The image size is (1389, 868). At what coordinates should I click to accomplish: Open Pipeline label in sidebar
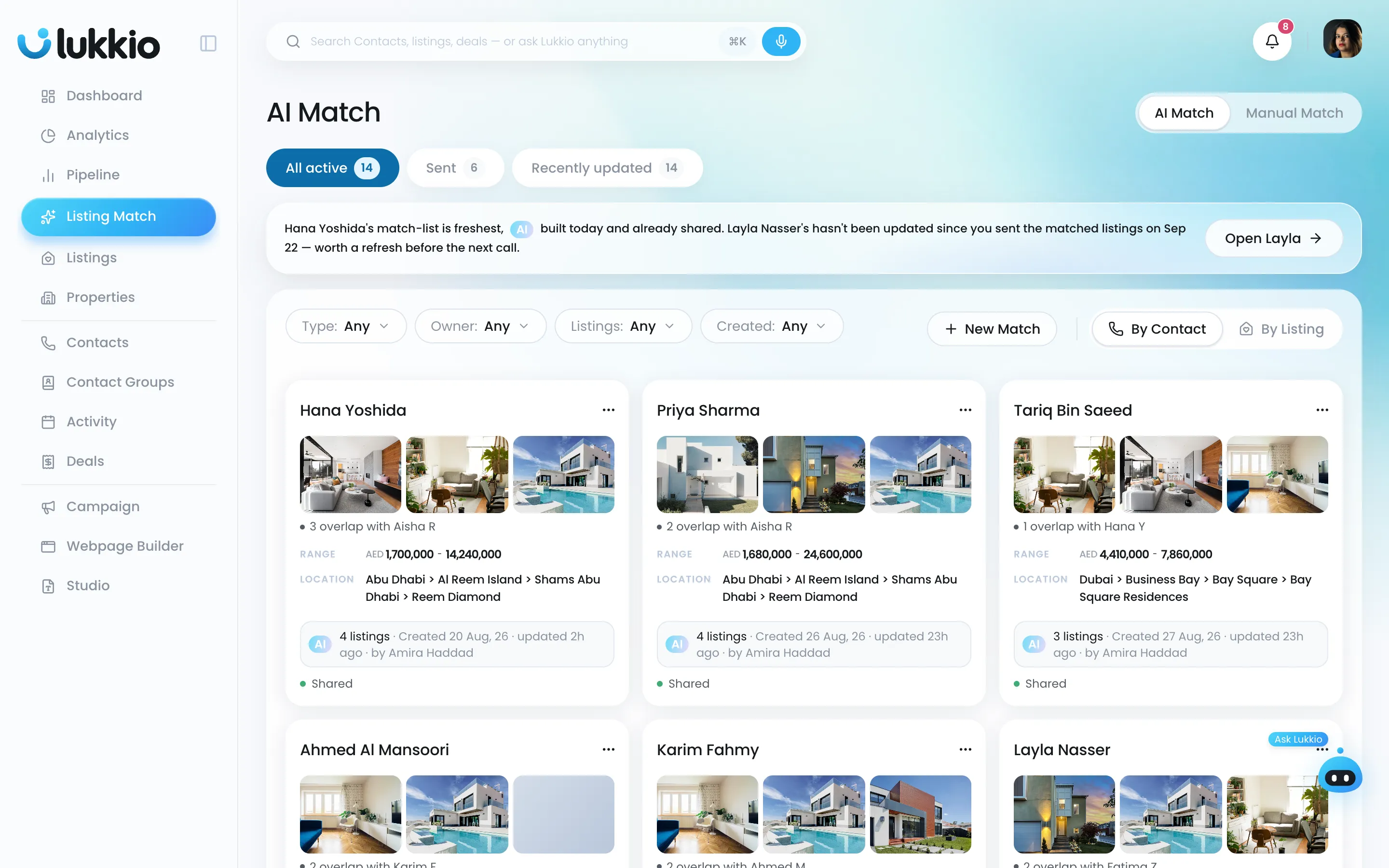(x=93, y=175)
